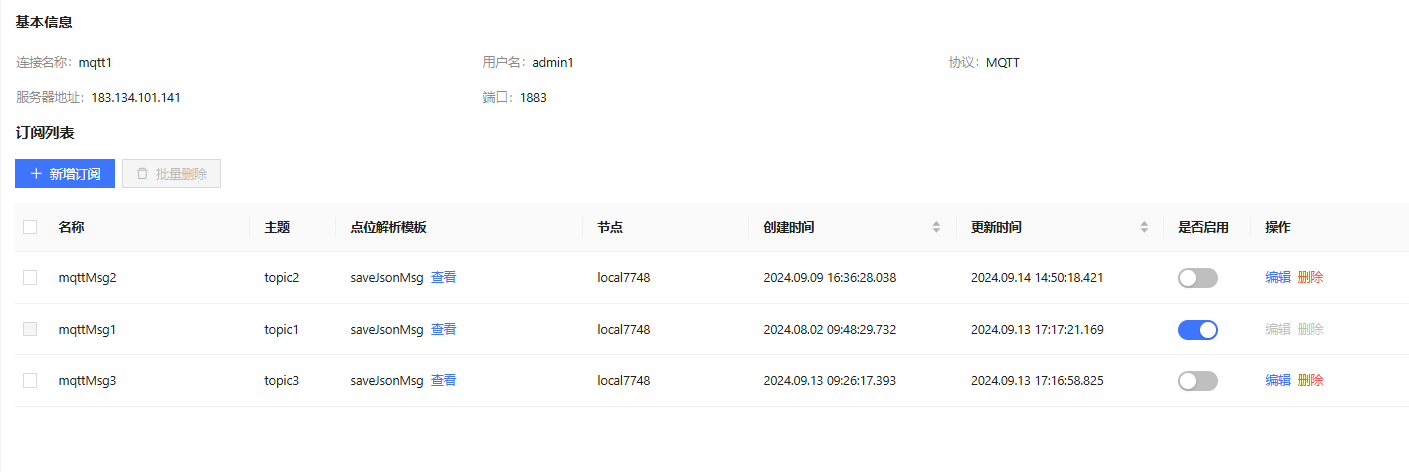
Task: Click local7748 in the mqttMsg3 row
Action: (624, 380)
